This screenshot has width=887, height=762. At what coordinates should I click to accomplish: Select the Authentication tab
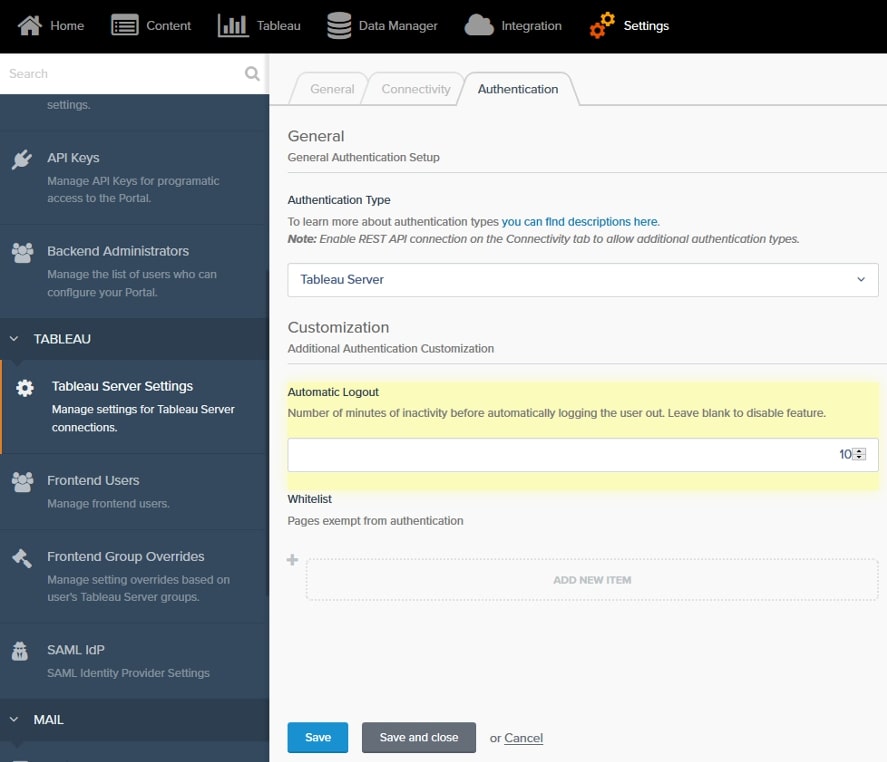click(518, 89)
